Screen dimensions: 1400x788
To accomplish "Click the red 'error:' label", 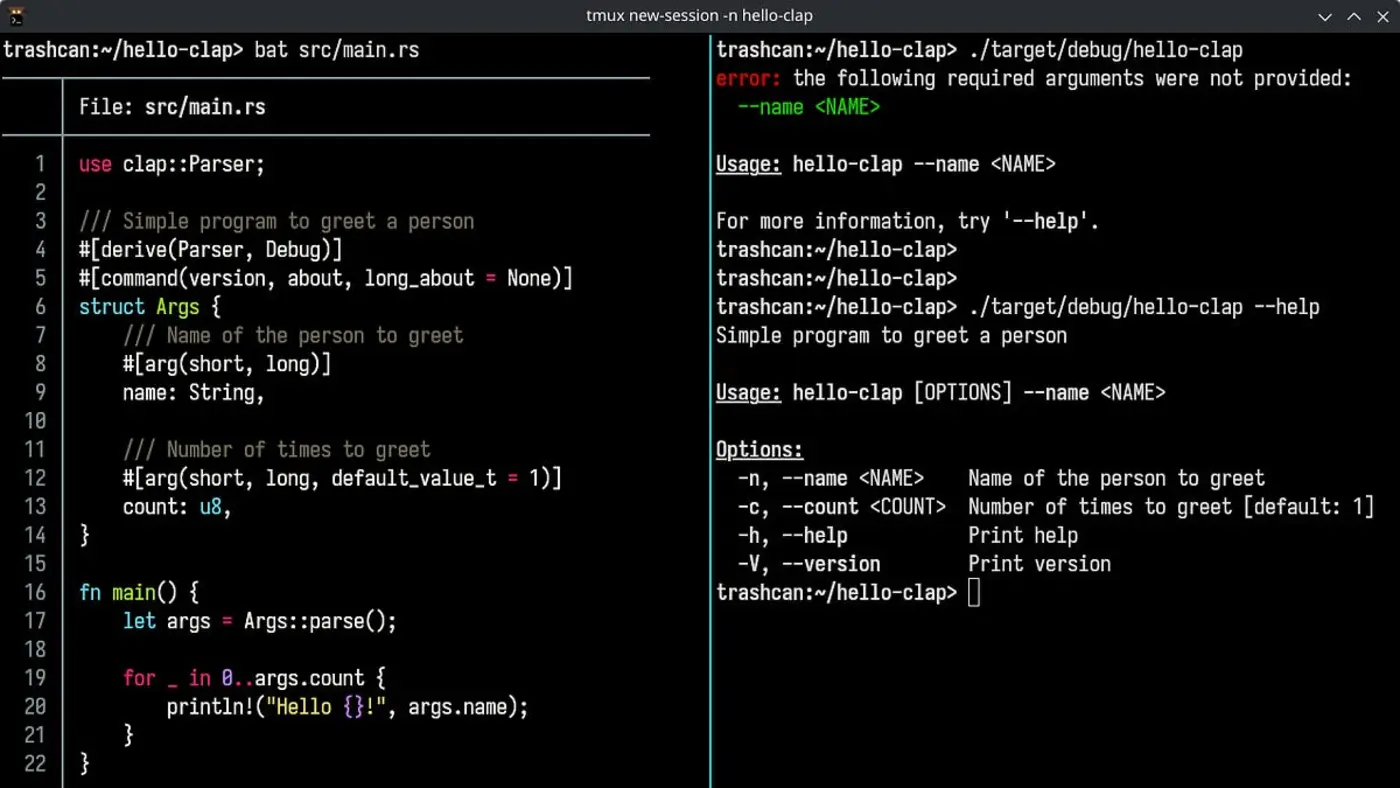I will pos(749,78).
